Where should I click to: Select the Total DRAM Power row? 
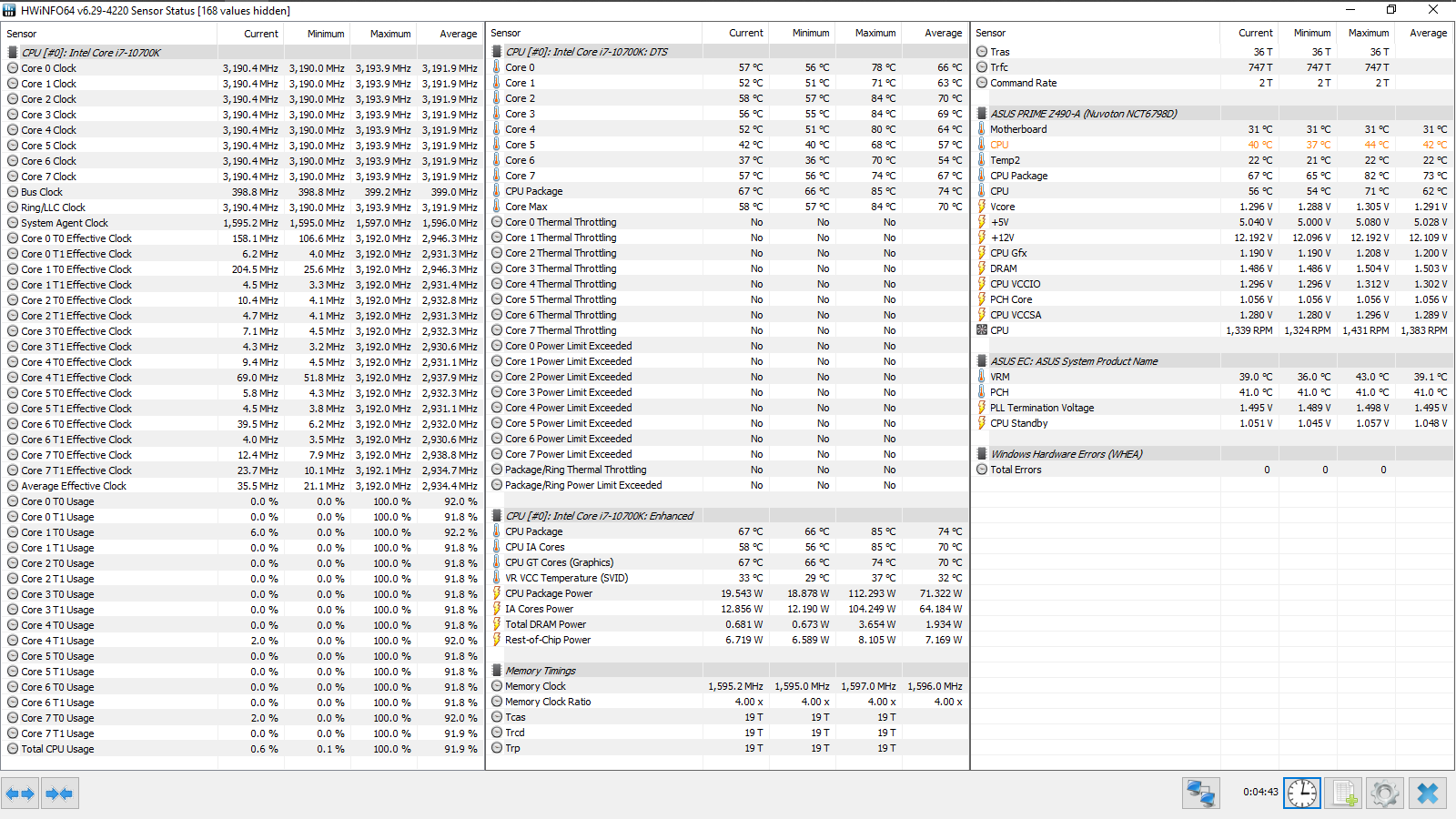point(727,624)
